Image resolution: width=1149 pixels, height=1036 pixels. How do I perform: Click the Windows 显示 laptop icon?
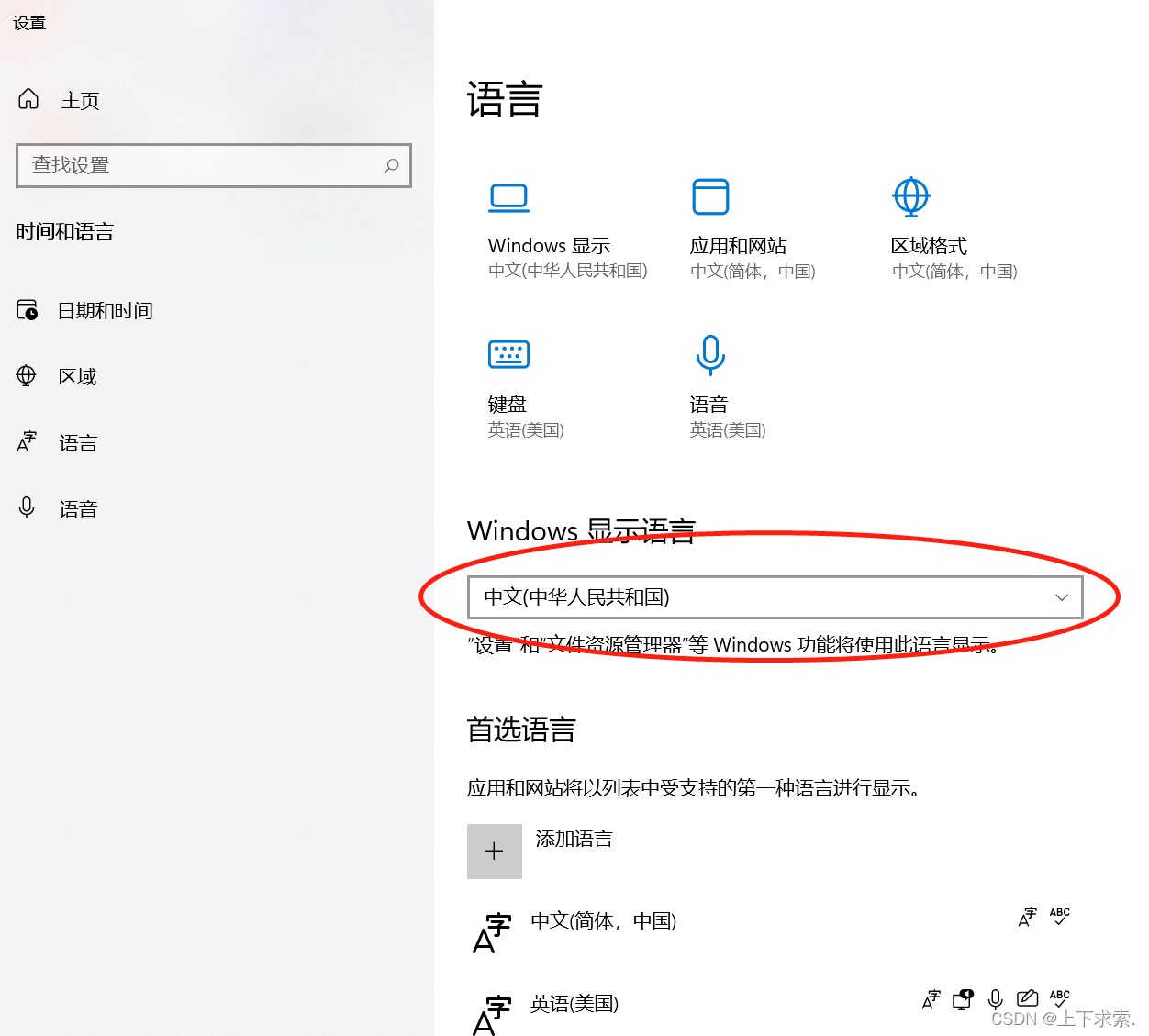pos(509,197)
